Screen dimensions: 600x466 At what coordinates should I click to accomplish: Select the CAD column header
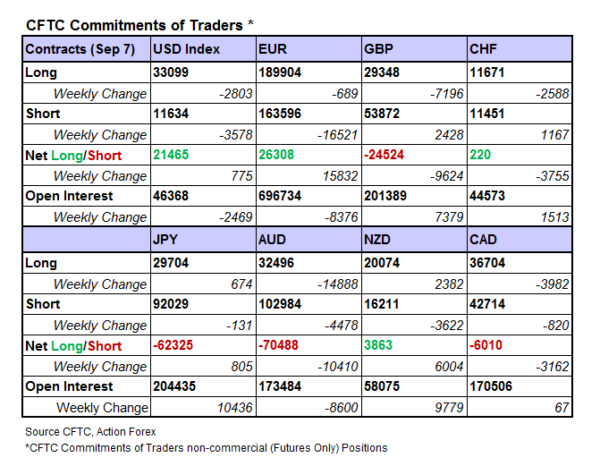point(484,240)
